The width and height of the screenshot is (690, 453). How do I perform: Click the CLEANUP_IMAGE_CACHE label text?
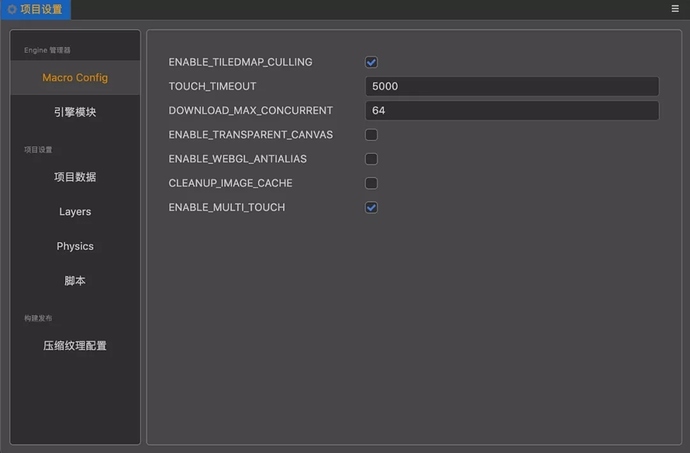coord(230,183)
